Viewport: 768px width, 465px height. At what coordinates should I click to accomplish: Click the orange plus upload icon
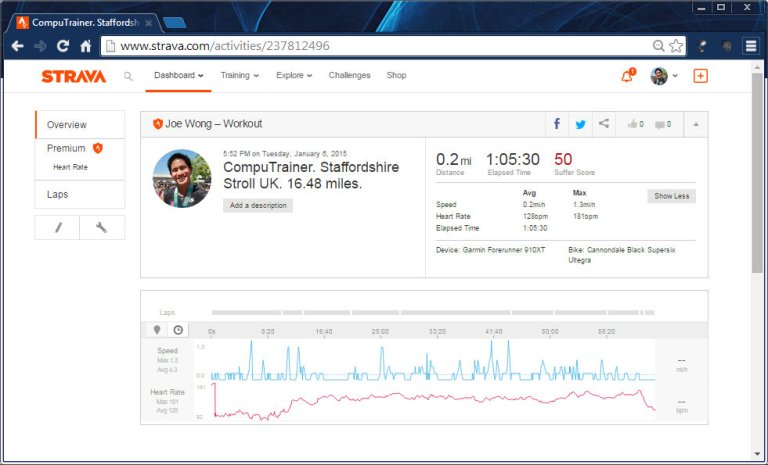(x=700, y=76)
